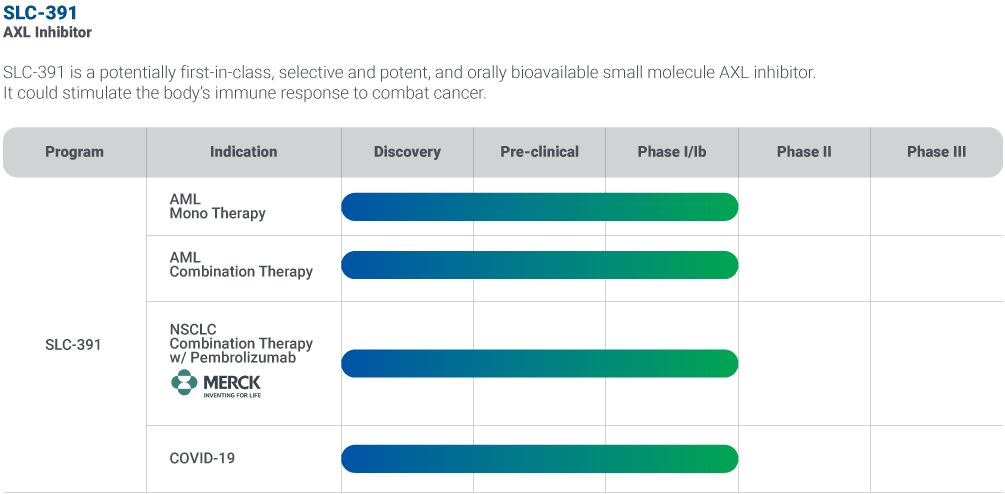Image resolution: width=1005 pixels, height=494 pixels.
Task: Click the Pre-clinical column header
Action: tap(539, 152)
